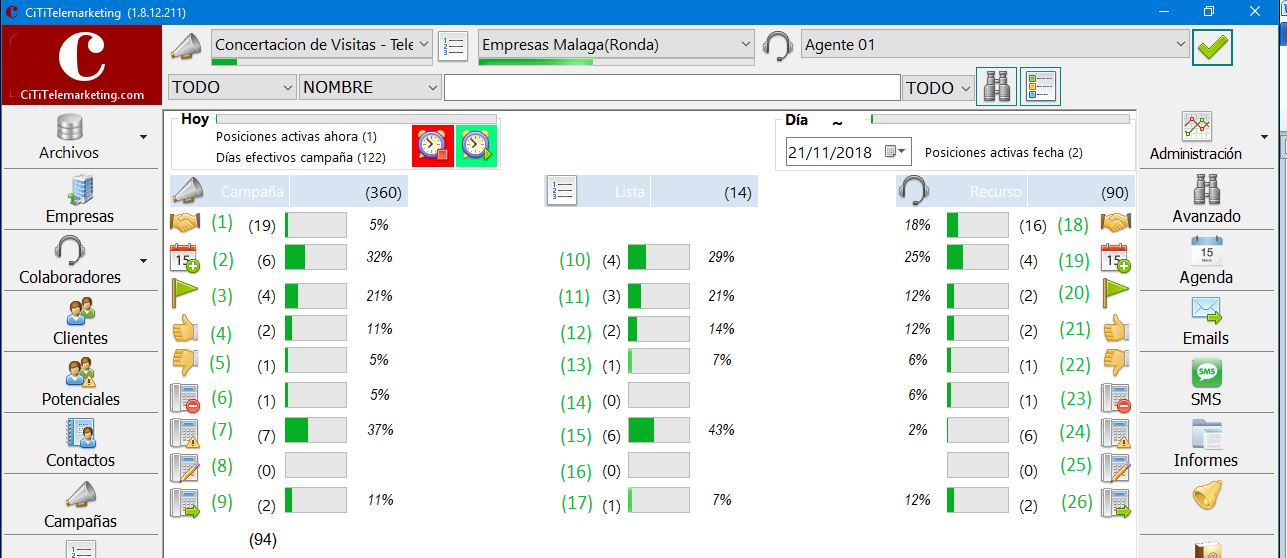Open the NOMBRE field dropdown
Screen dimensions: 1287x558
(370, 88)
